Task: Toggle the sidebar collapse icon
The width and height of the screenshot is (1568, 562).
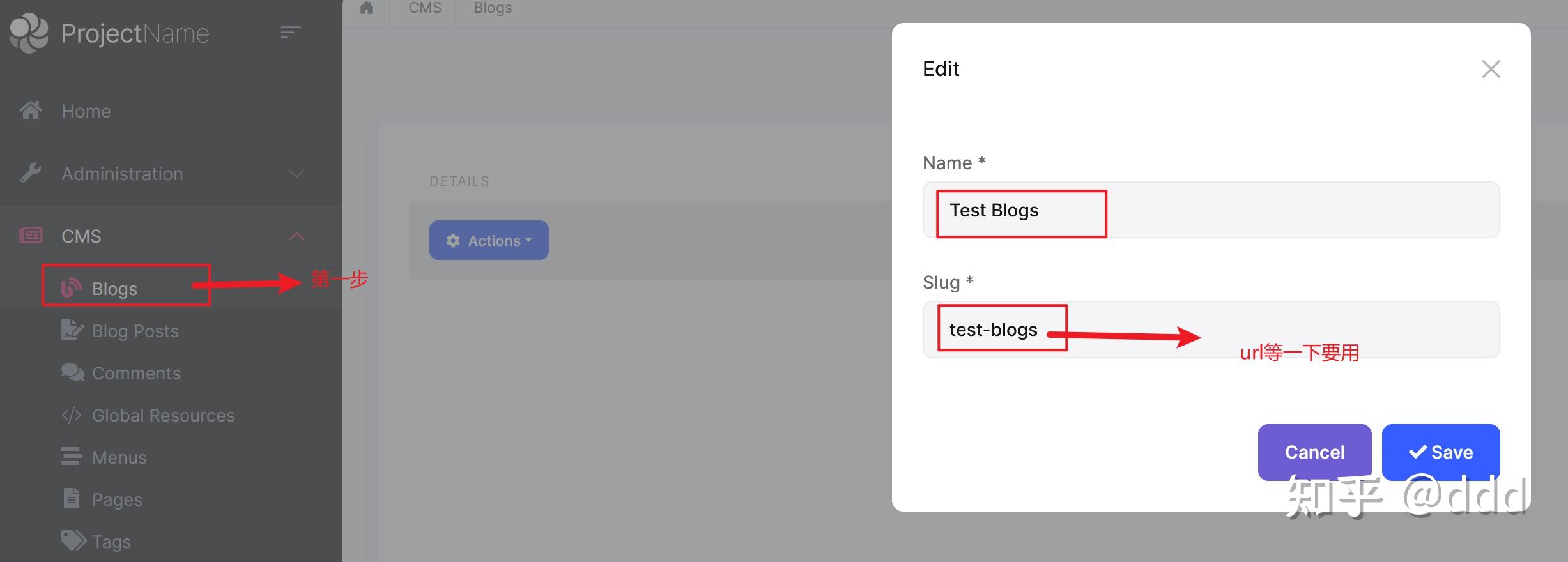Action: [290, 33]
